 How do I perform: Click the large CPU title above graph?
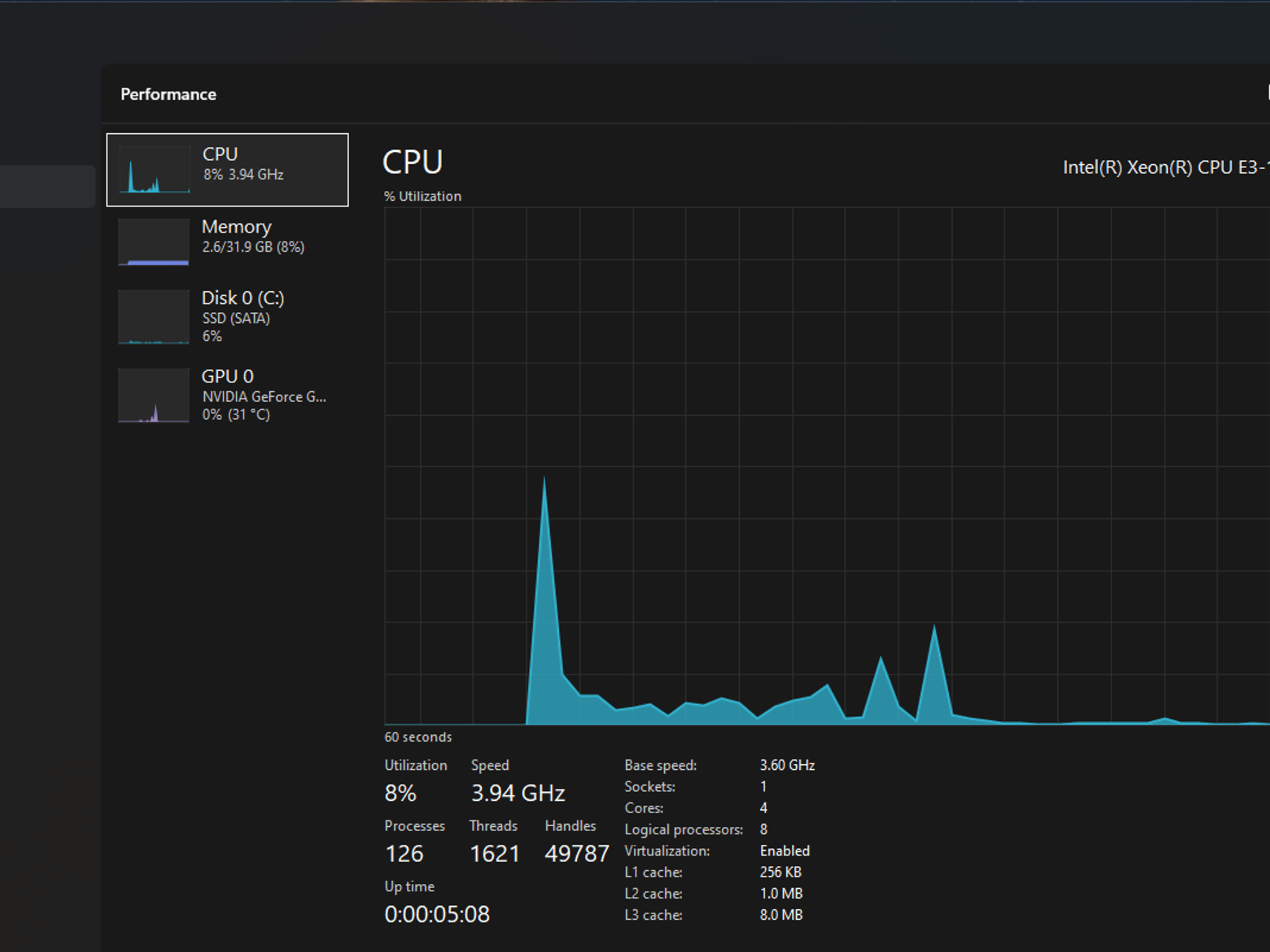(x=412, y=162)
